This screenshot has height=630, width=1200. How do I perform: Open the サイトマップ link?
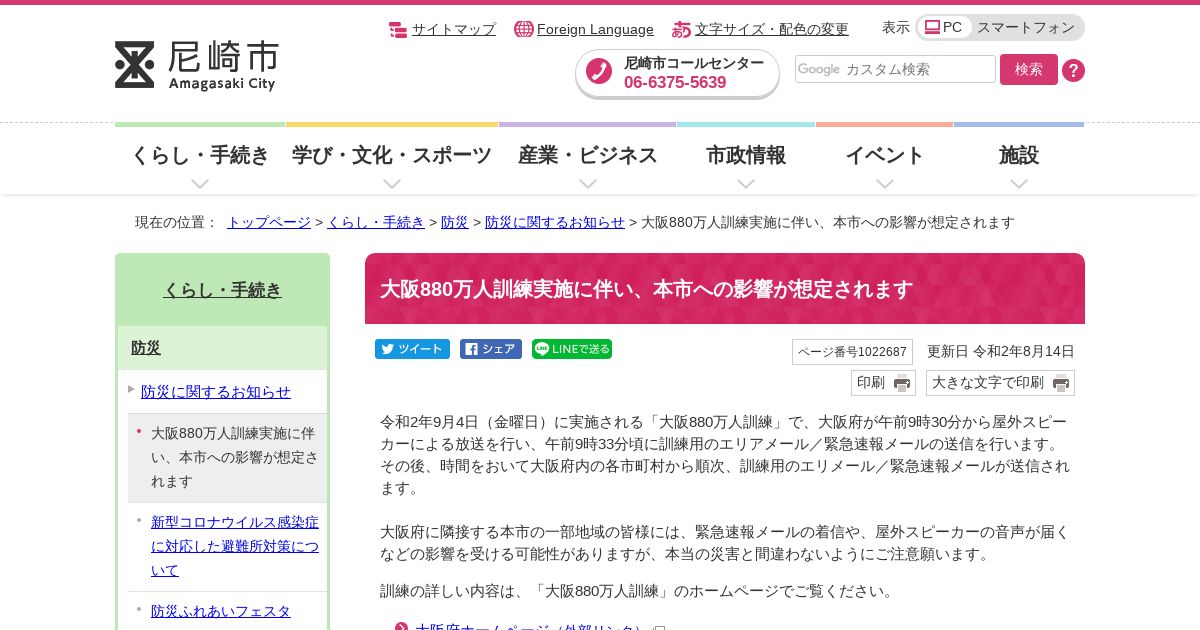(454, 29)
